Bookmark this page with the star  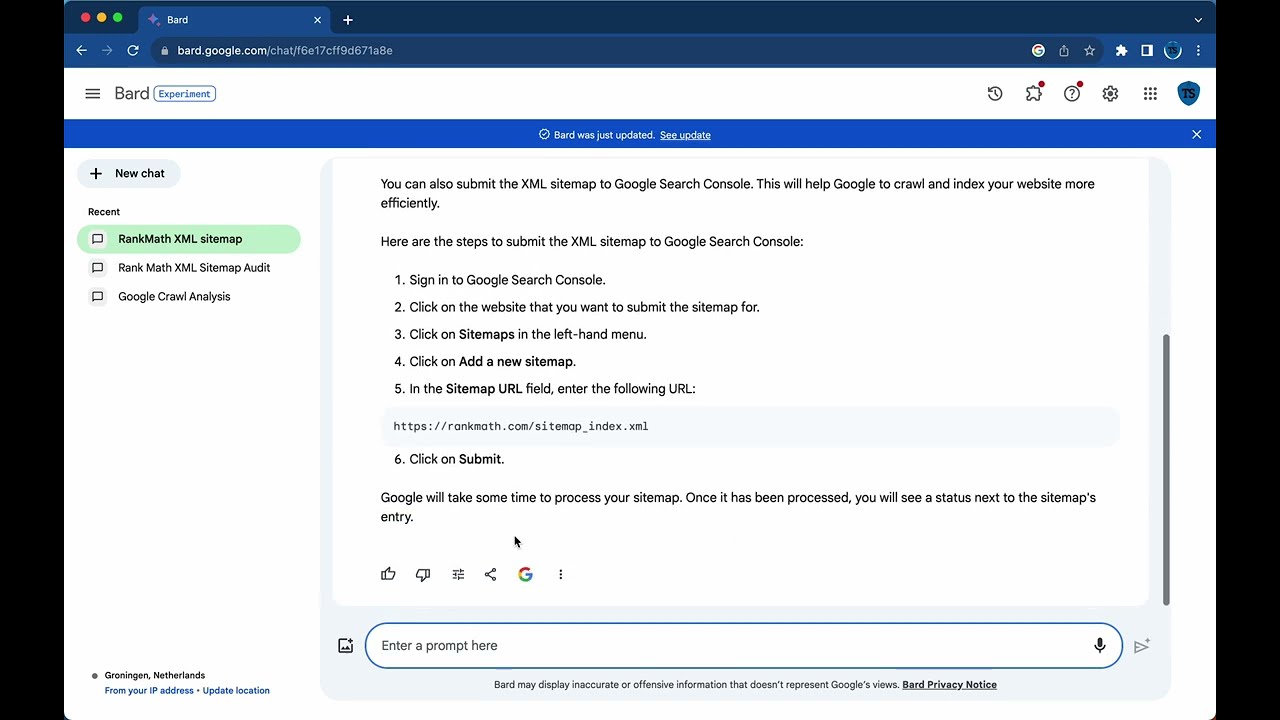click(x=1090, y=50)
